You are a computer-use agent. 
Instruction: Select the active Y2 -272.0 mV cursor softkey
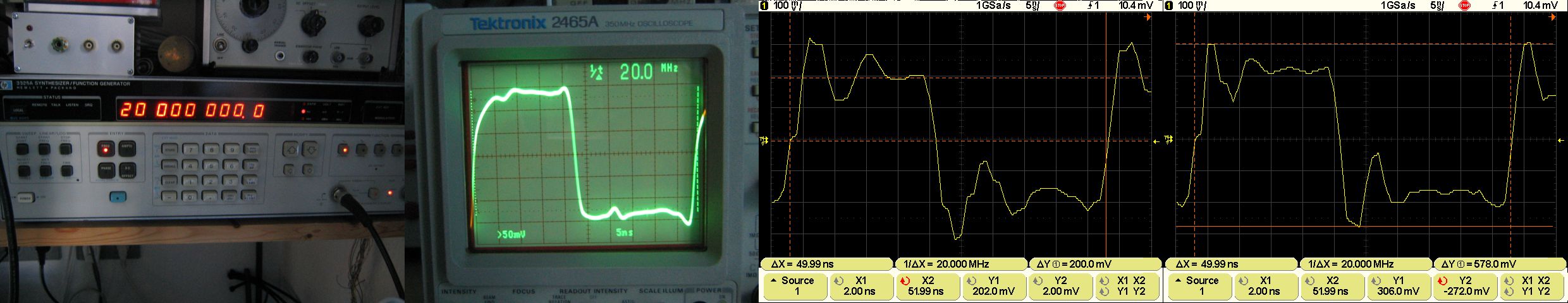[x=1464, y=286]
